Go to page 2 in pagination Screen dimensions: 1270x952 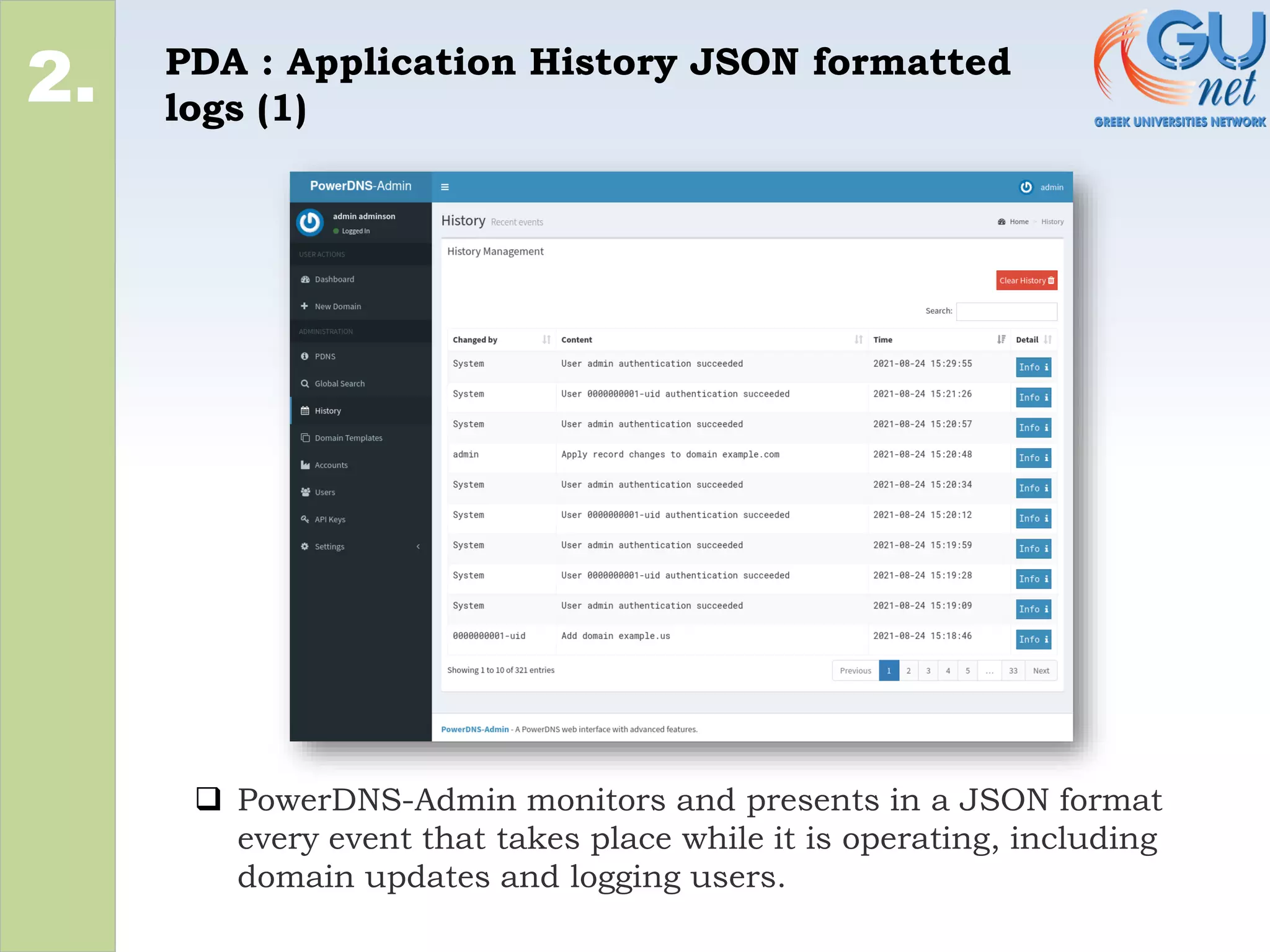tap(908, 671)
